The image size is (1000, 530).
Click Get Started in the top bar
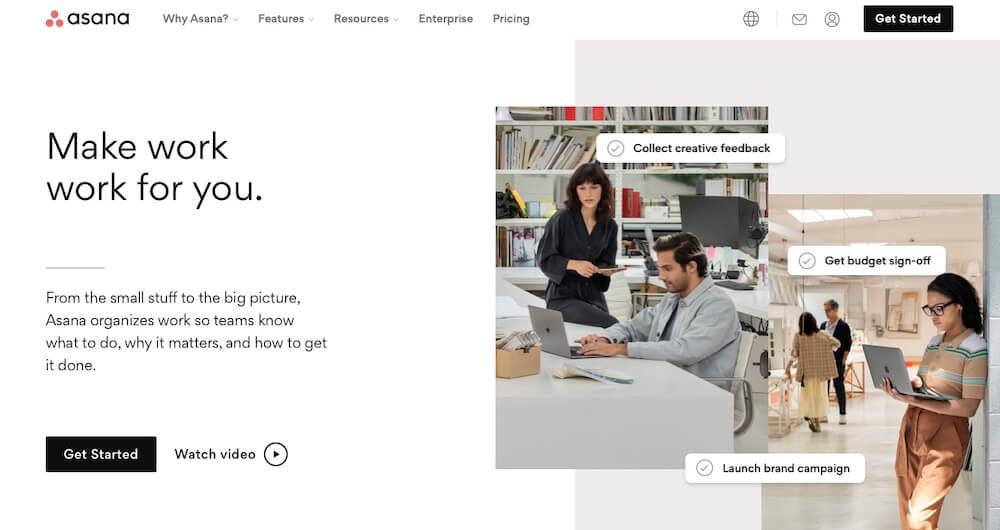(908, 18)
